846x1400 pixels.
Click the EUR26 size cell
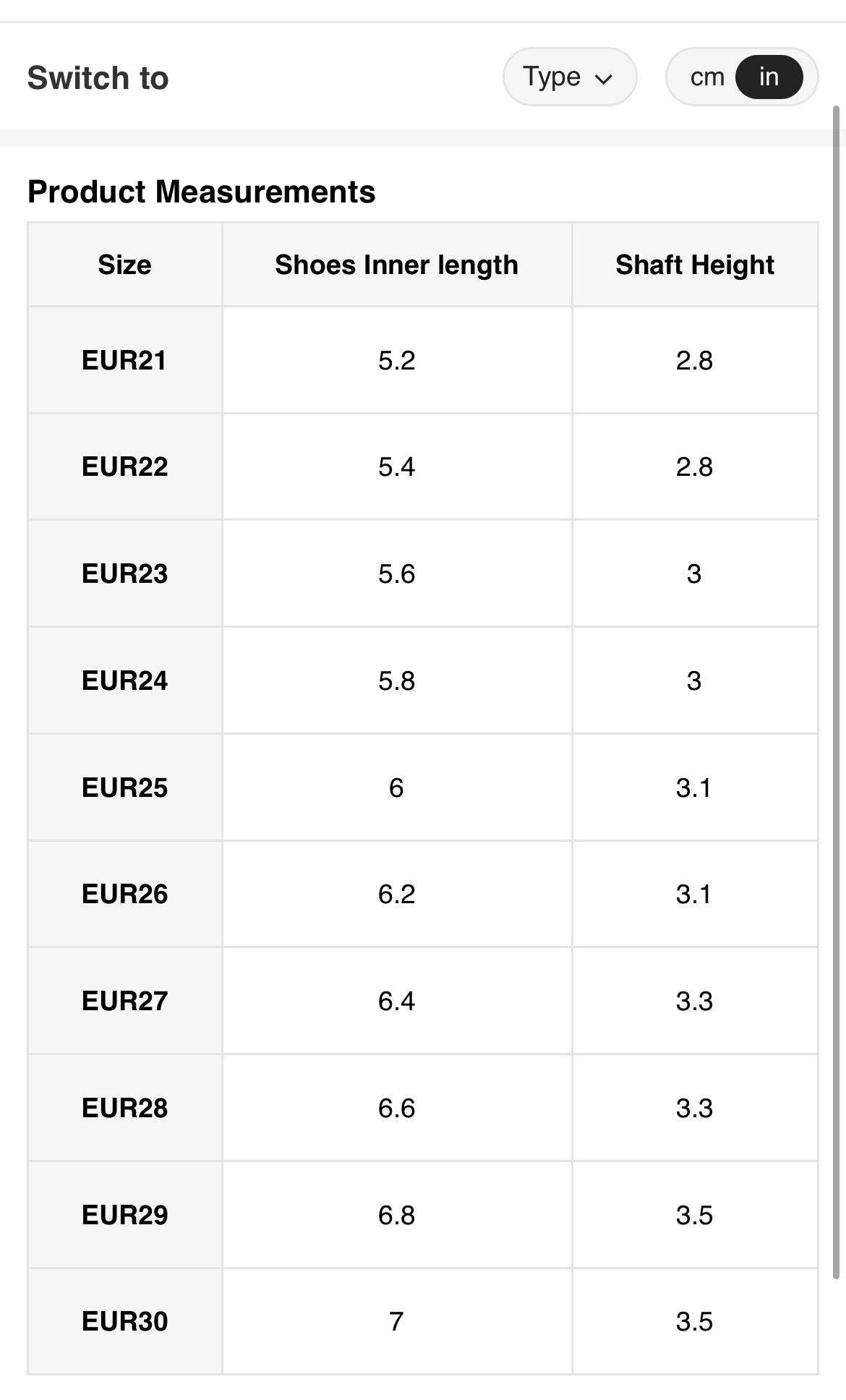124,894
